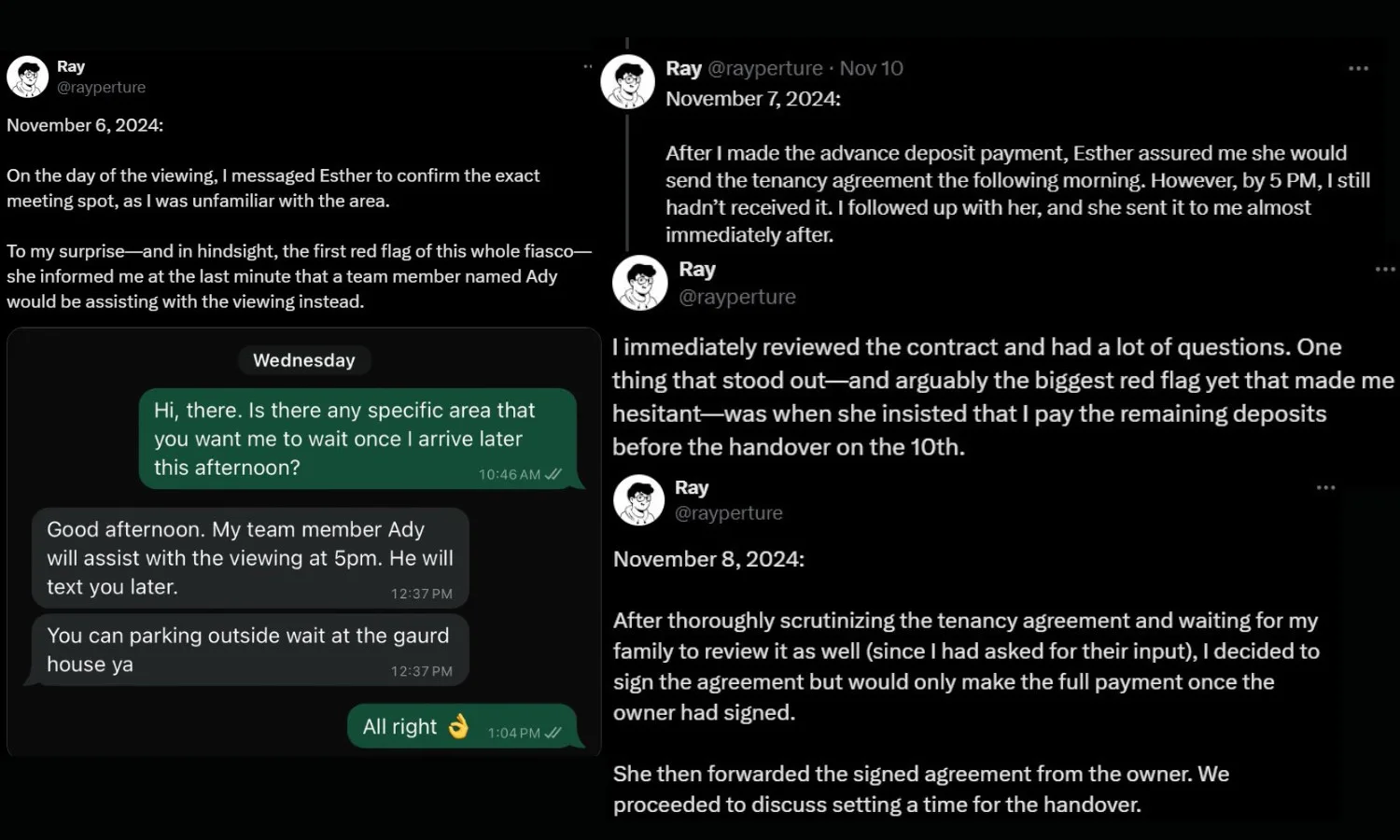
Task: Open the more options menu on November 6 tweet
Action: click(x=588, y=66)
